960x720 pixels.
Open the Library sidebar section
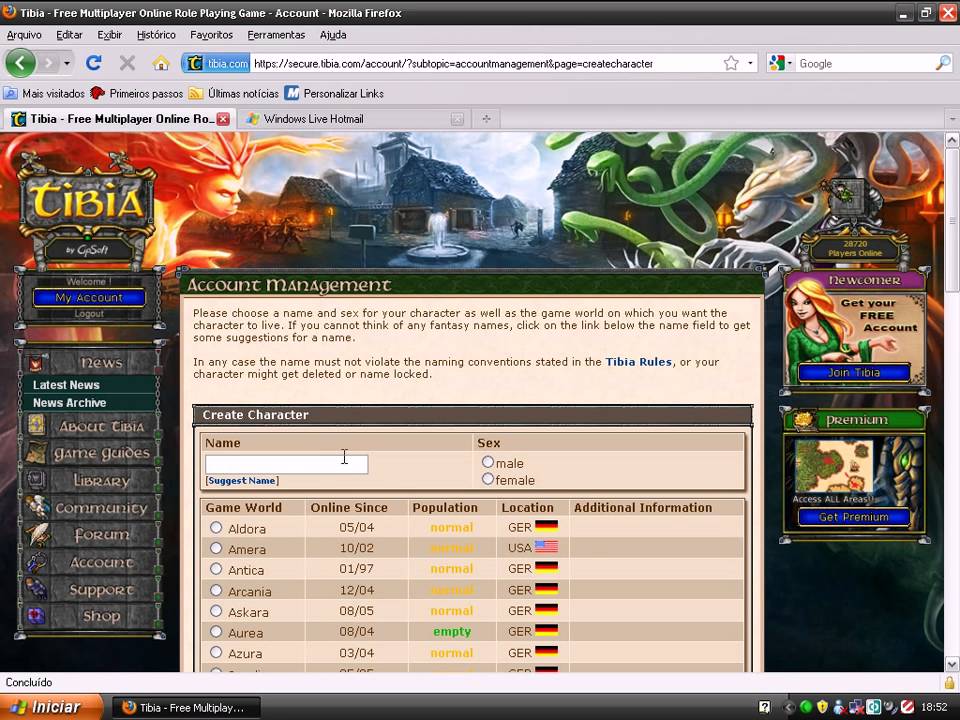(x=92, y=481)
